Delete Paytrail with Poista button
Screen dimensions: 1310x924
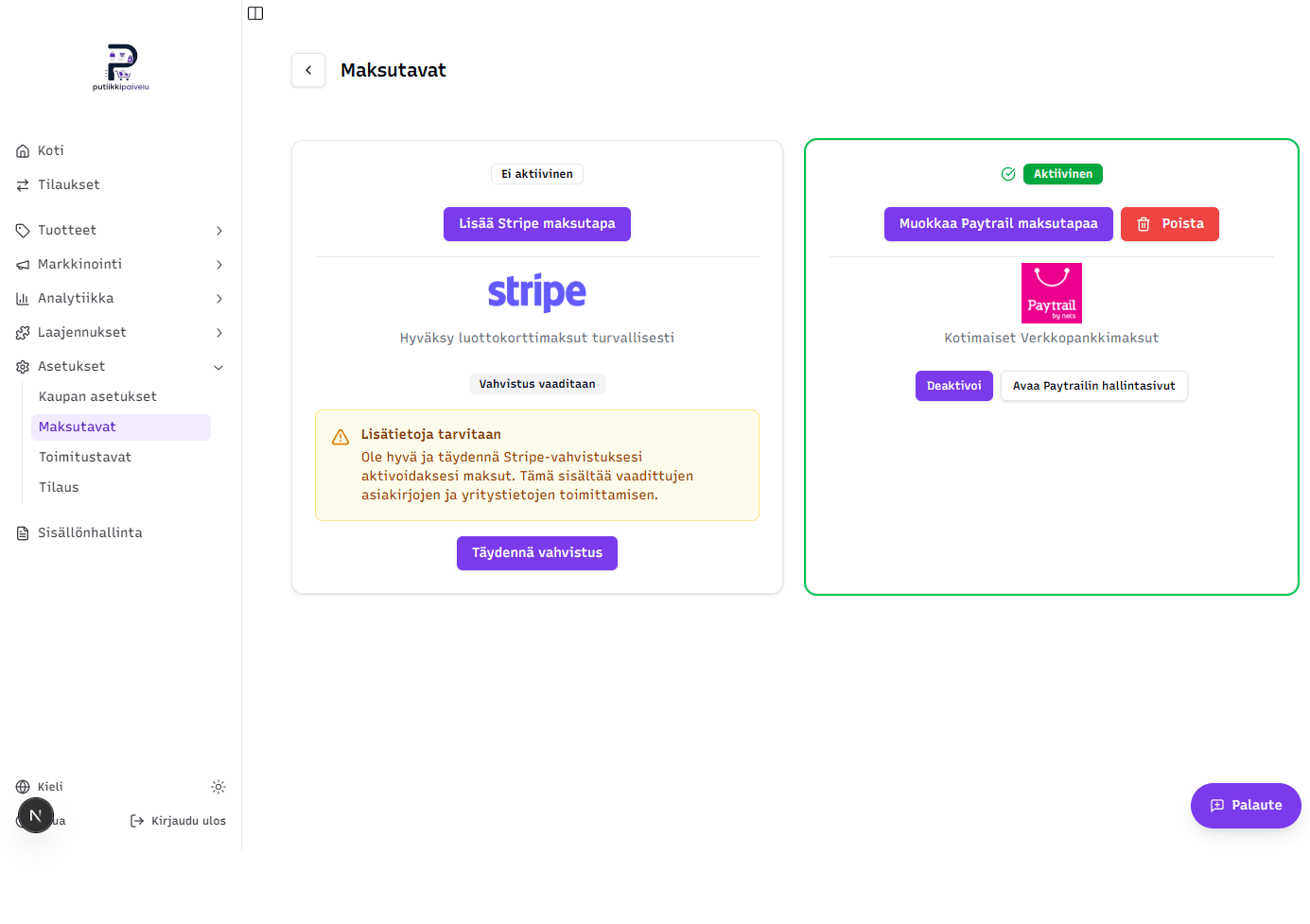[1170, 224]
